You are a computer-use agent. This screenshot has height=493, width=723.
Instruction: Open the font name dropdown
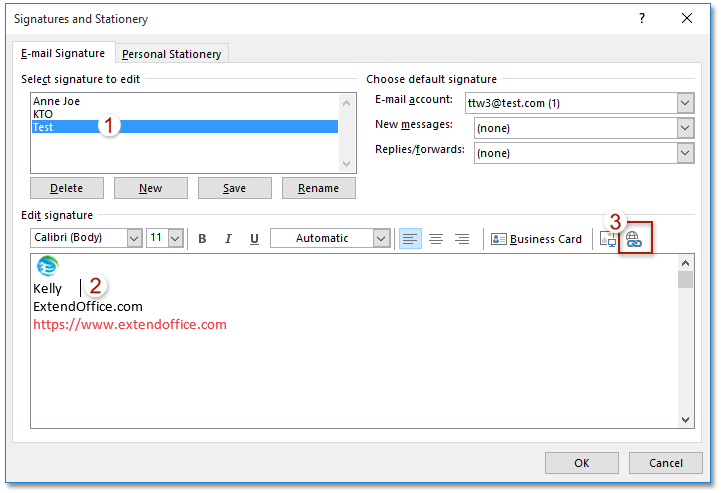pyautogui.click(x=134, y=238)
